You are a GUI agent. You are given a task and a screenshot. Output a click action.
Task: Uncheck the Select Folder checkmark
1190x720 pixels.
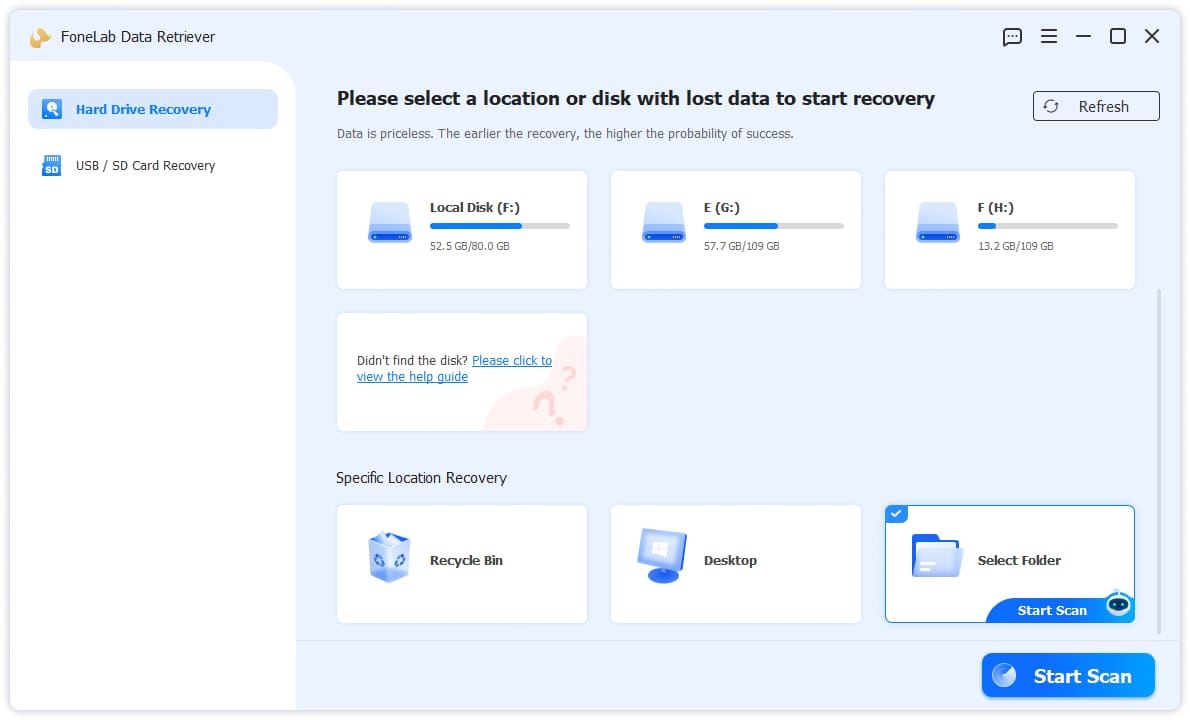pyautogui.click(x=896, y=514)
